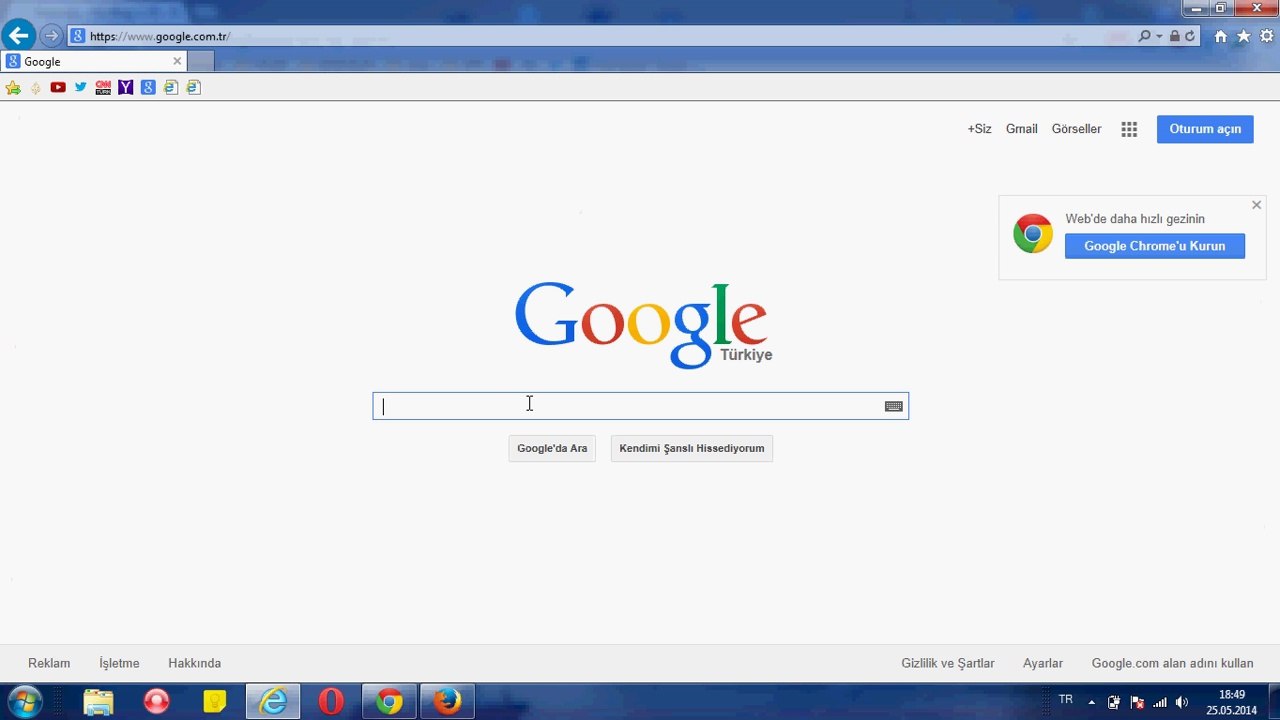1280x720 pixels.
Task: Click the network signal tray icon
Action: point(1160,702)
